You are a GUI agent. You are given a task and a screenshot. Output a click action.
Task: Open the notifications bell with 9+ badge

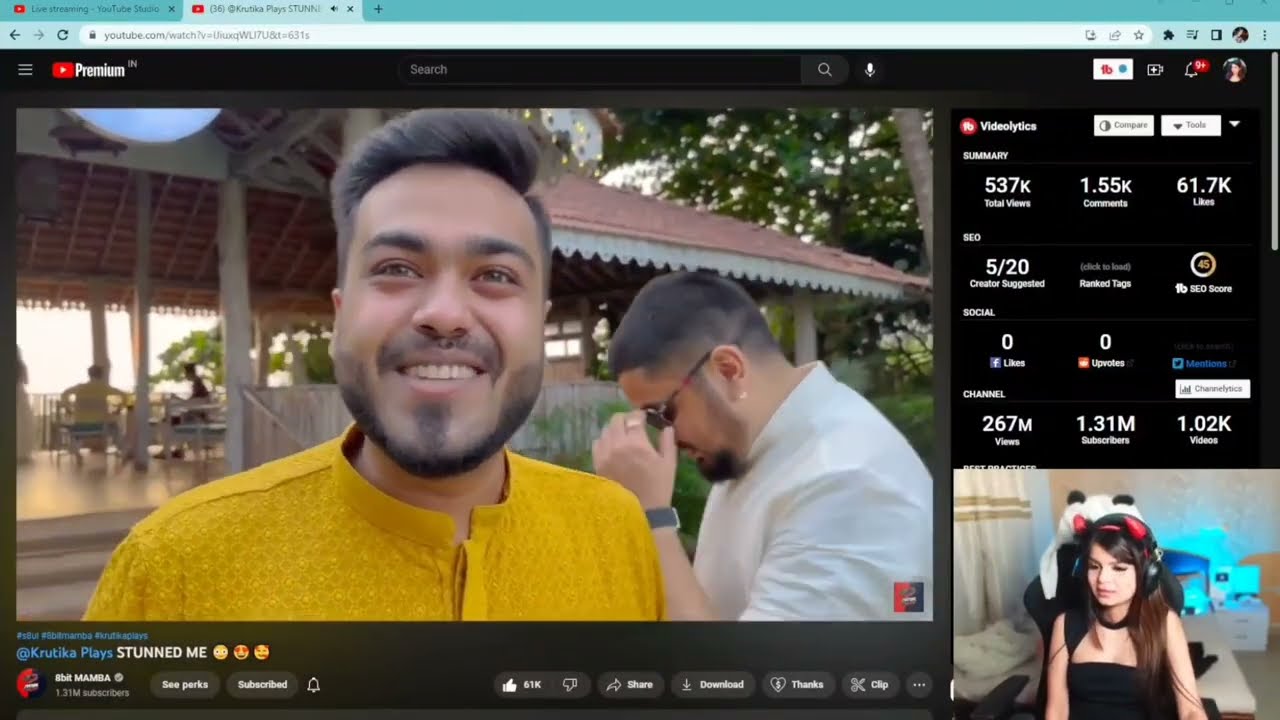click(1193, 69)
